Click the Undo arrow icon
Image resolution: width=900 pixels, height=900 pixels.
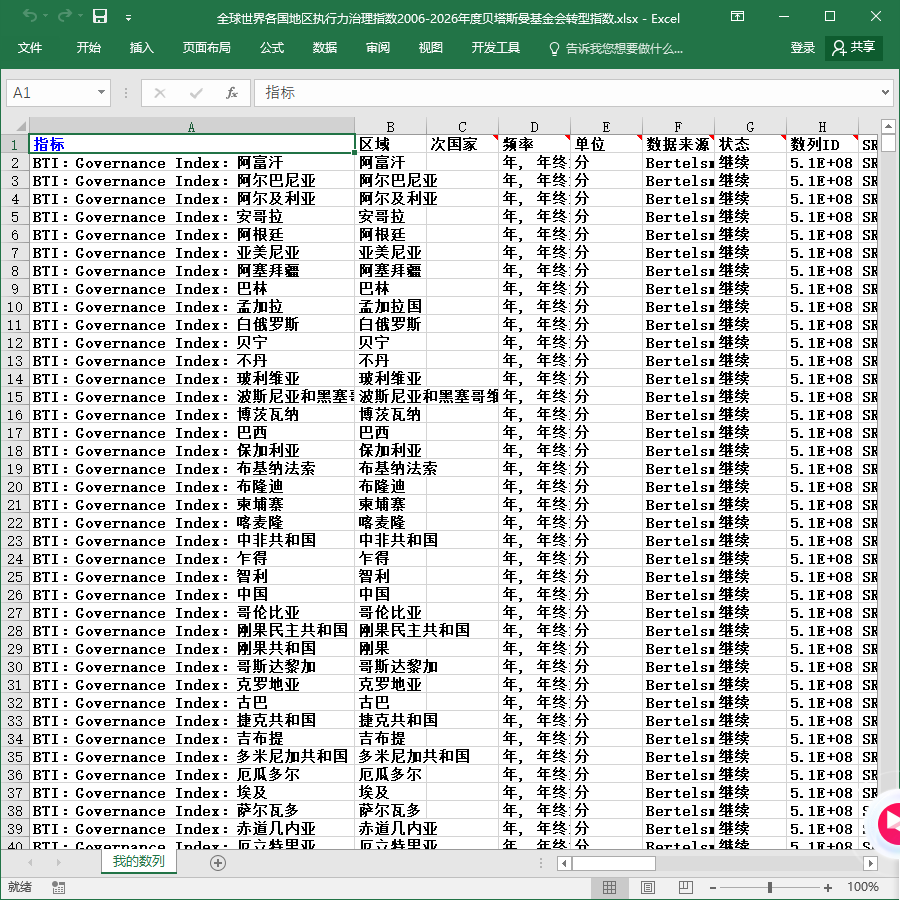click(30, 17)
